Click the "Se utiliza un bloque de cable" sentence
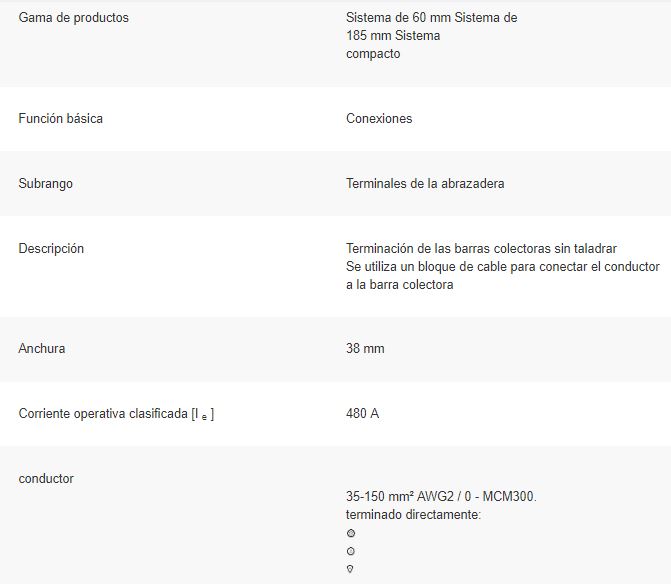Viewport: 671px width, 584px height. [x=502, y=267]
